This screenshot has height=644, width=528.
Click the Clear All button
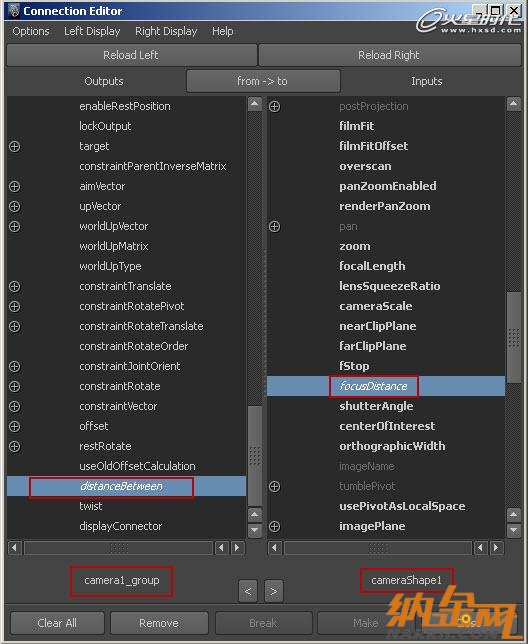[57, 623]
